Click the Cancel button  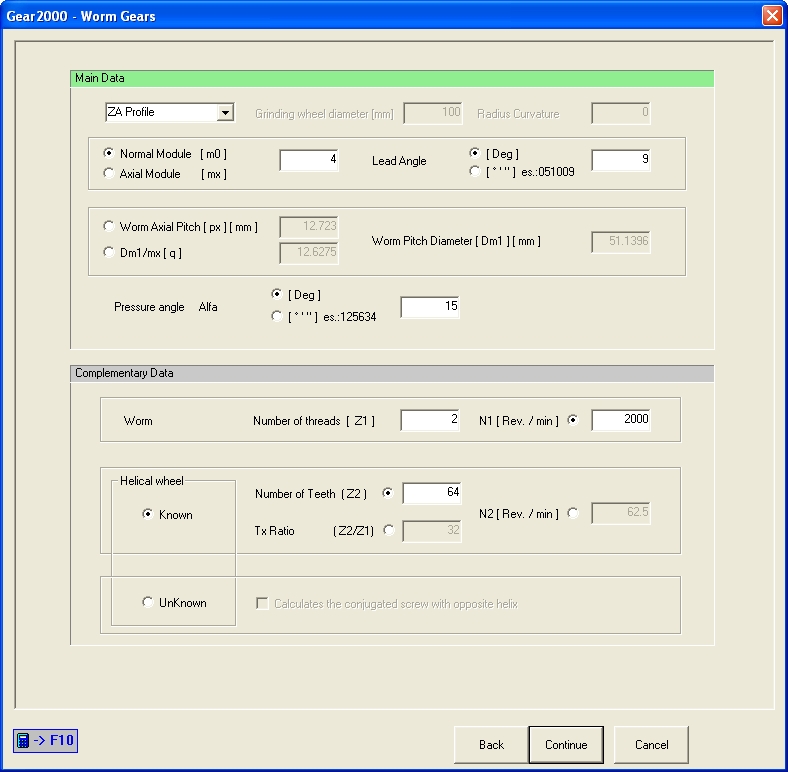[x=651, y=744]
